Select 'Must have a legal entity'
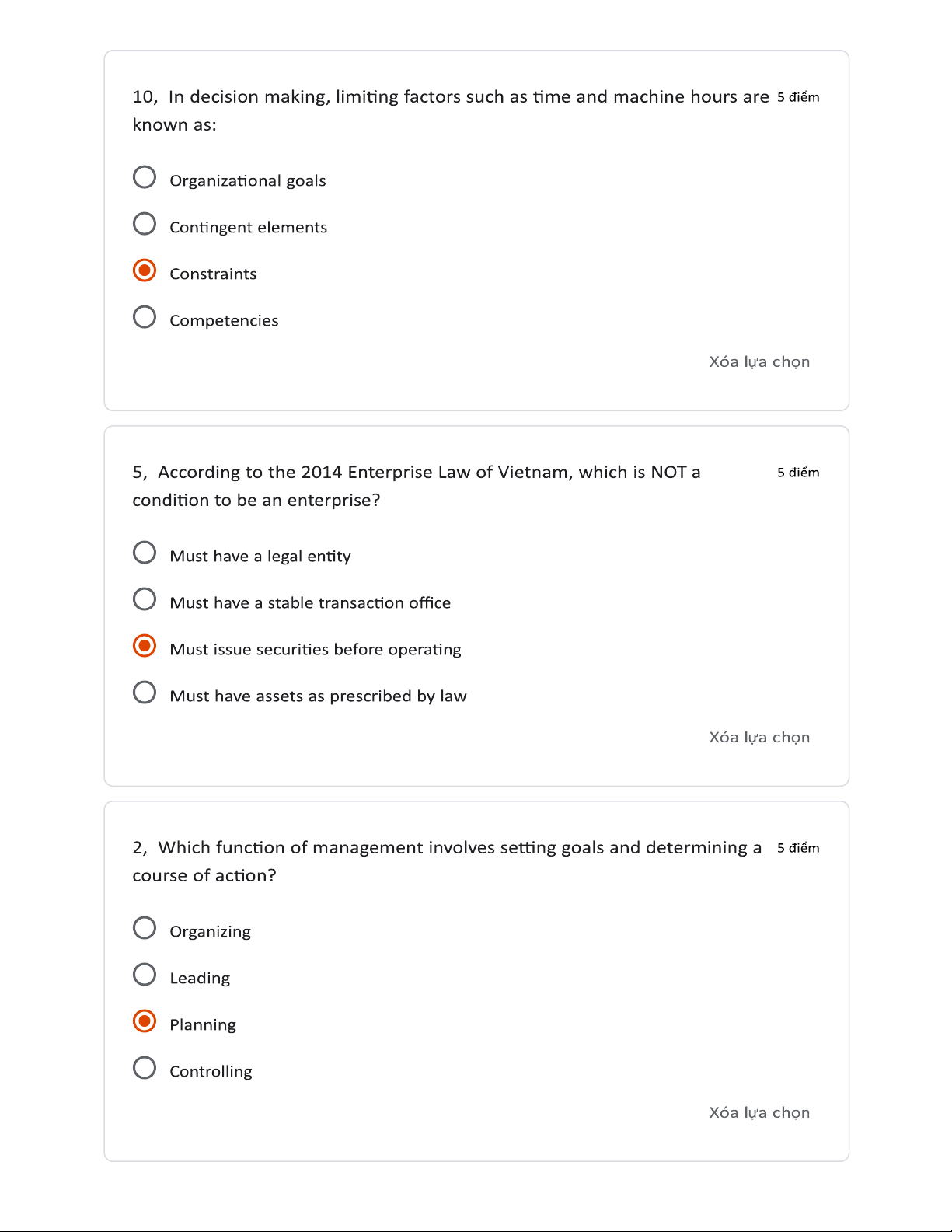The height and width of the screenshot is (1232, 952). coord(145,553)
